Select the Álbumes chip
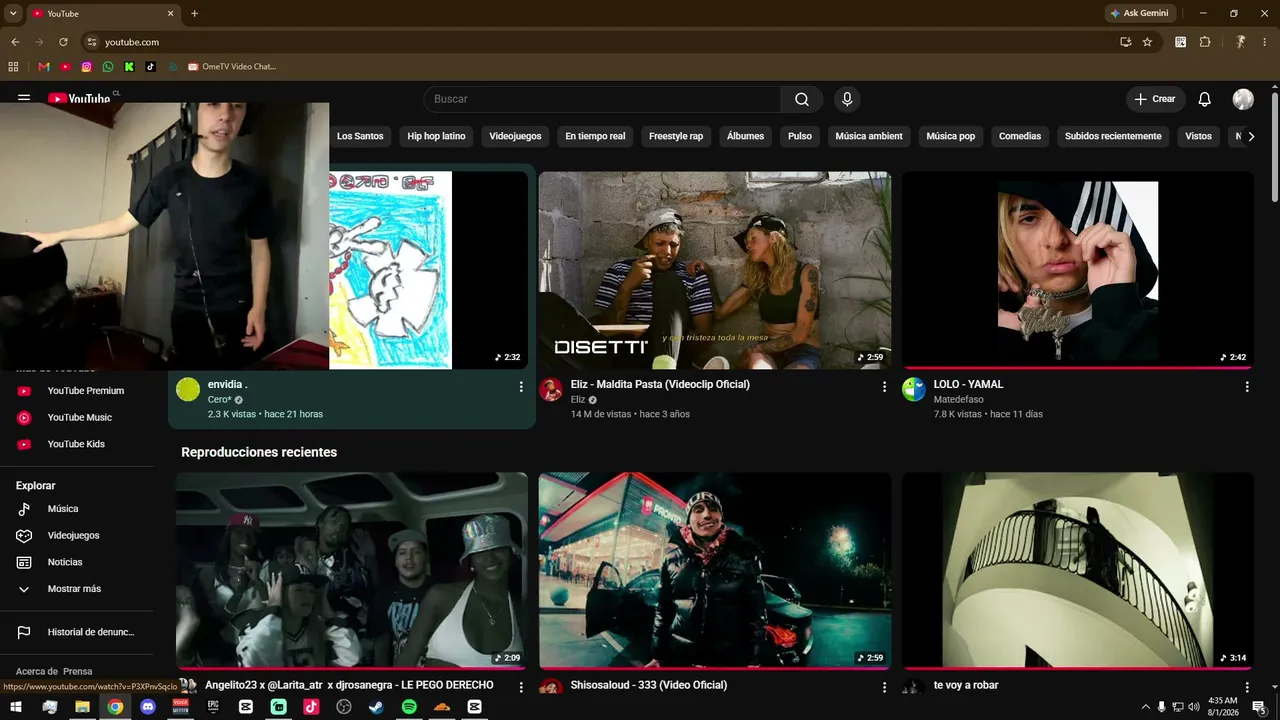Screen dimensions: 1280x720 click(745, 136)
